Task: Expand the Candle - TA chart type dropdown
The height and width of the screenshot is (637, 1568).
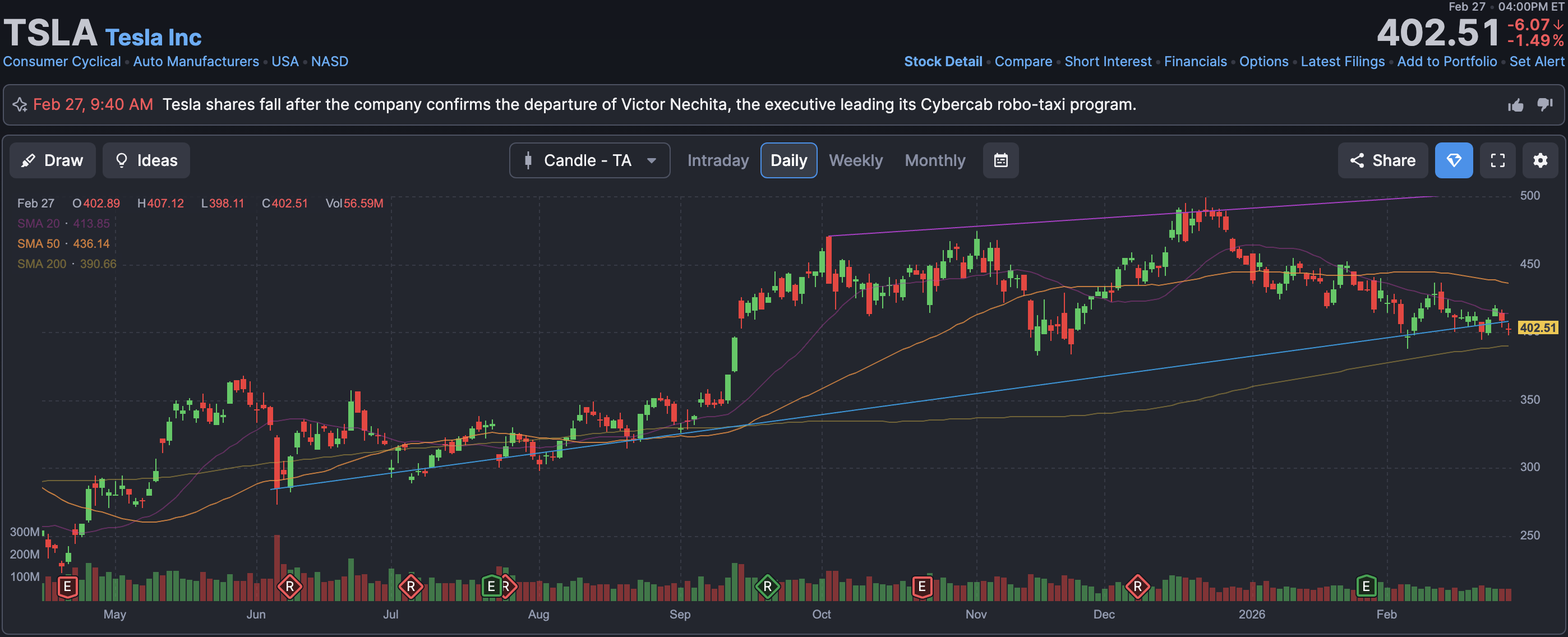Action: coord(589,160)
